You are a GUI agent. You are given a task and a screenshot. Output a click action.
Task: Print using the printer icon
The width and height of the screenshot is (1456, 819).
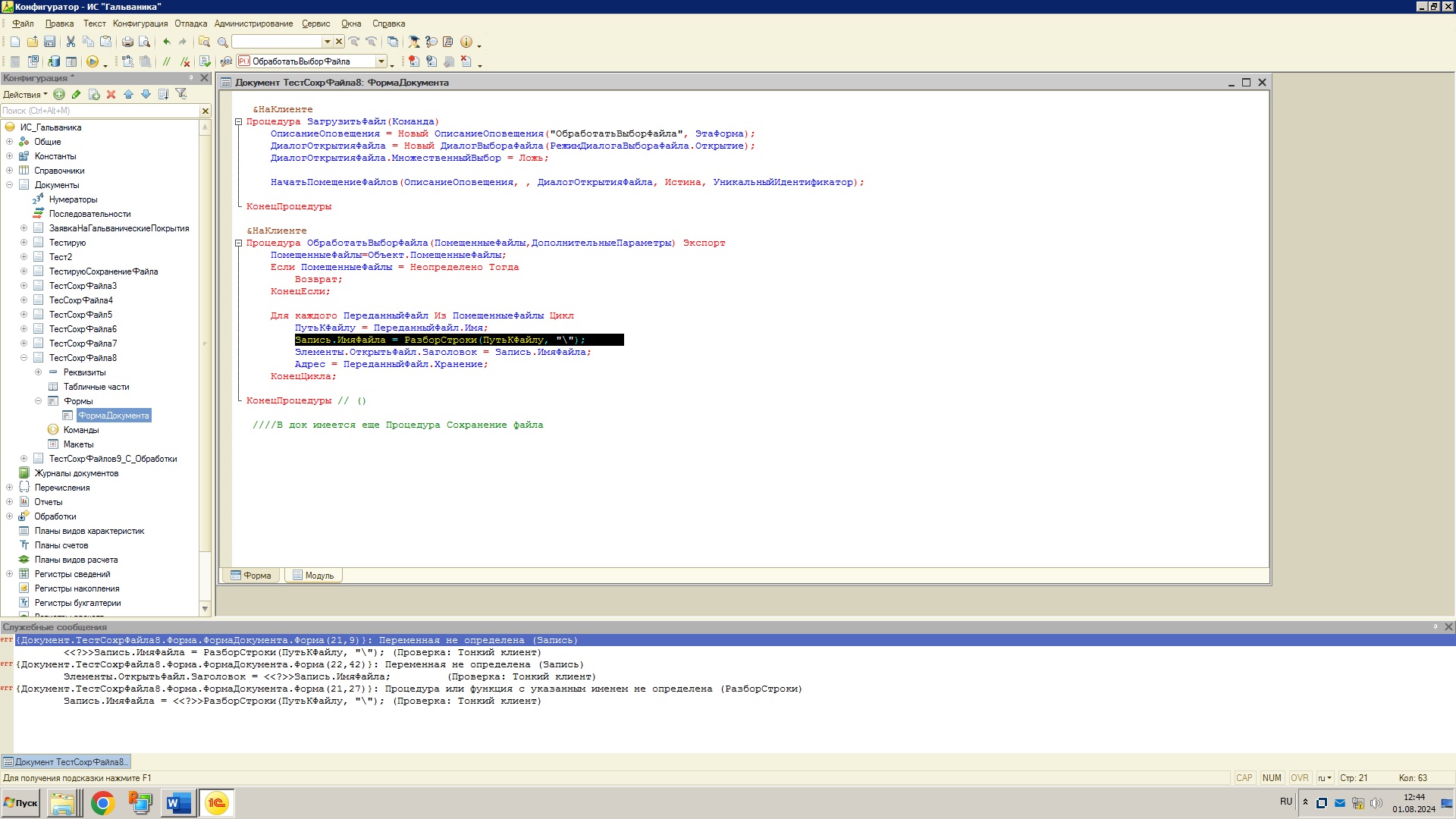[127, 42]
